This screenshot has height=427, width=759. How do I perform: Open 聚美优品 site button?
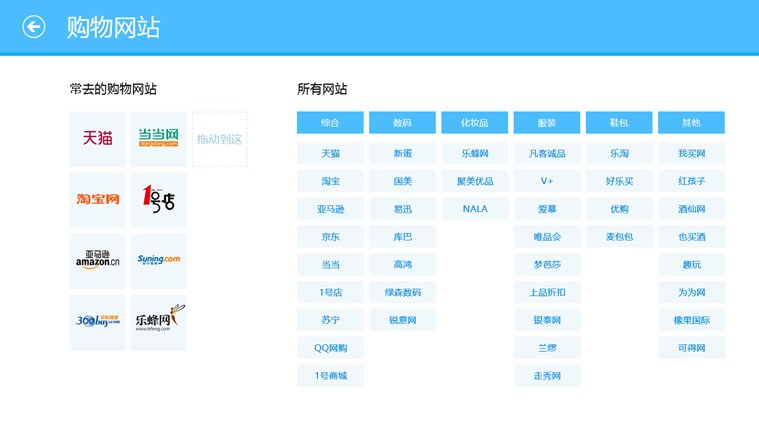point(474,181)
